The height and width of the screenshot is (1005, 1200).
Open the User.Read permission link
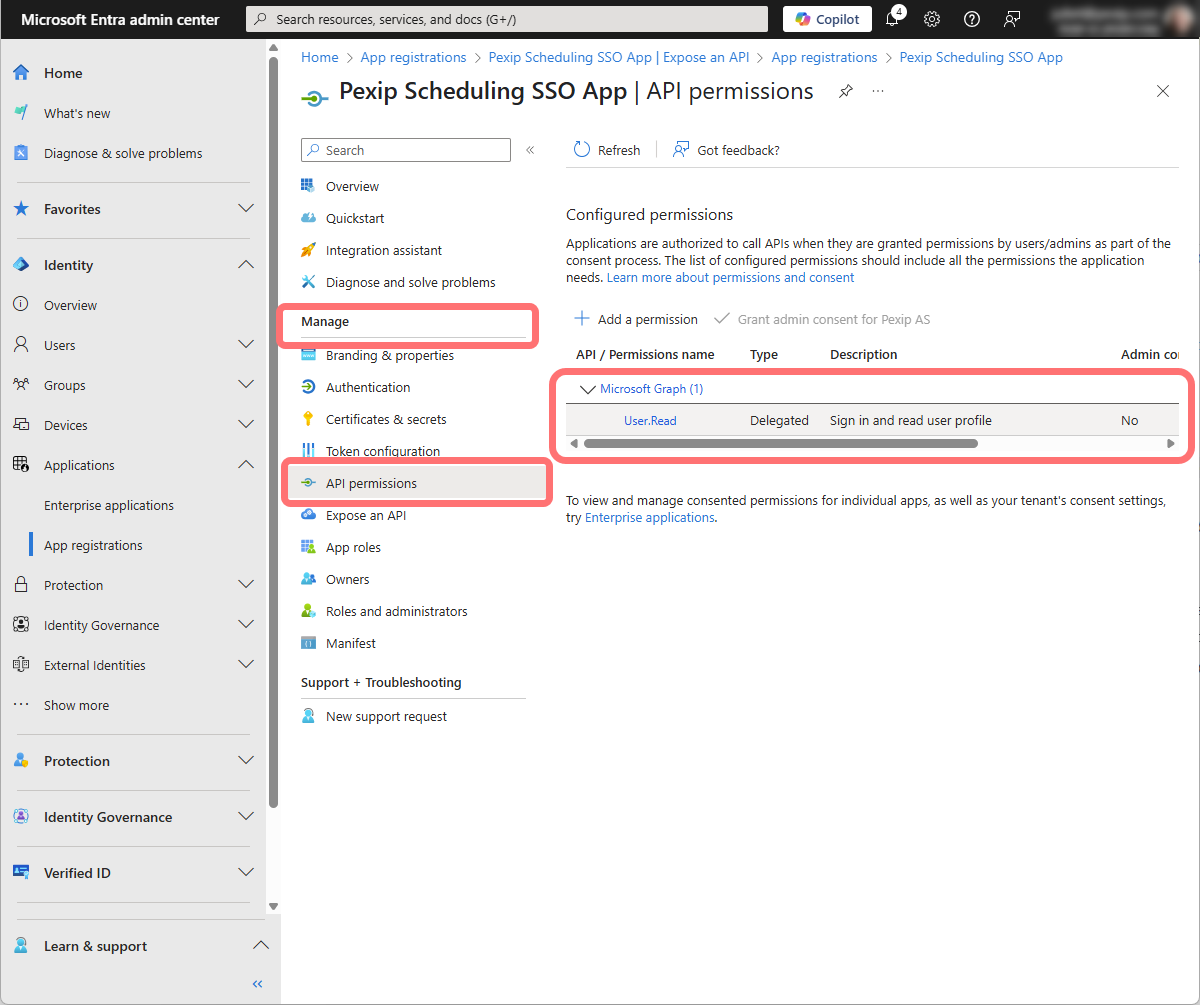tap(650, 421)
